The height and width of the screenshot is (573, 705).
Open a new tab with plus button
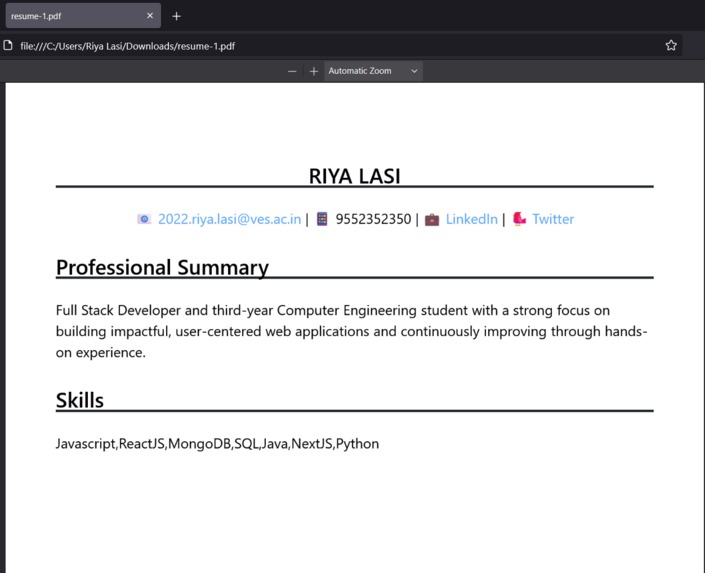click(176, 16)
